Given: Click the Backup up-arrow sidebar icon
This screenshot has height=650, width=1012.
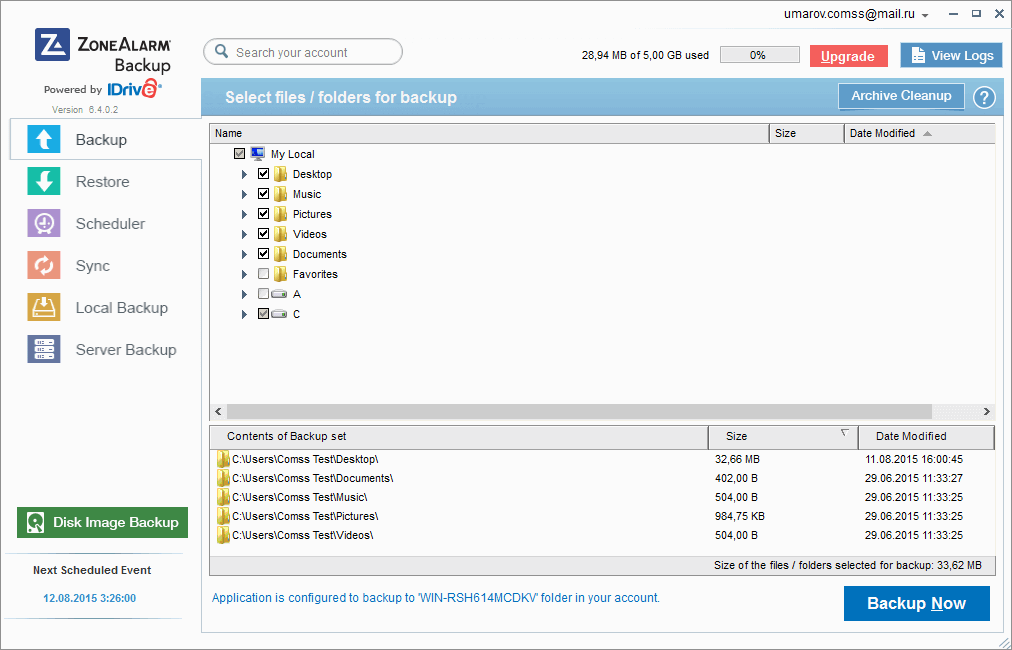Looking at the screenshot, I should click(x=44, y=139).
